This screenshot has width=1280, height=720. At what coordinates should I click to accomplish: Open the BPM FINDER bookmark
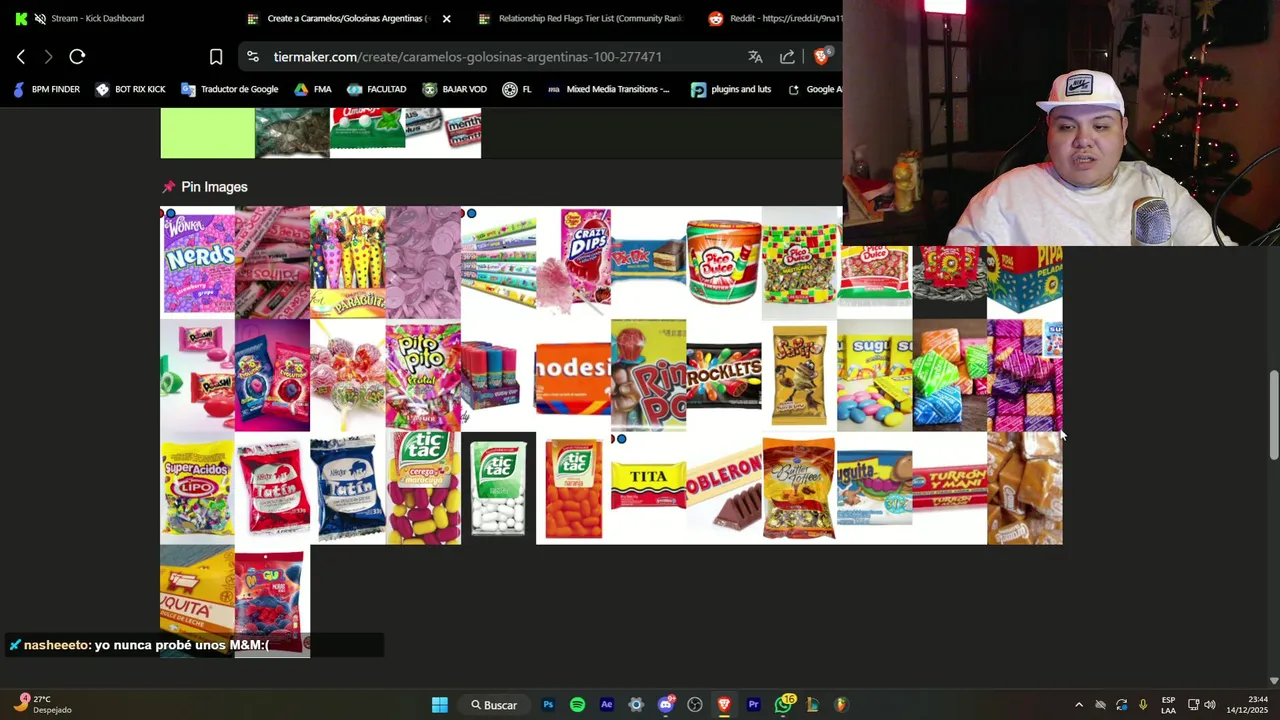click(x=46, y=89)
